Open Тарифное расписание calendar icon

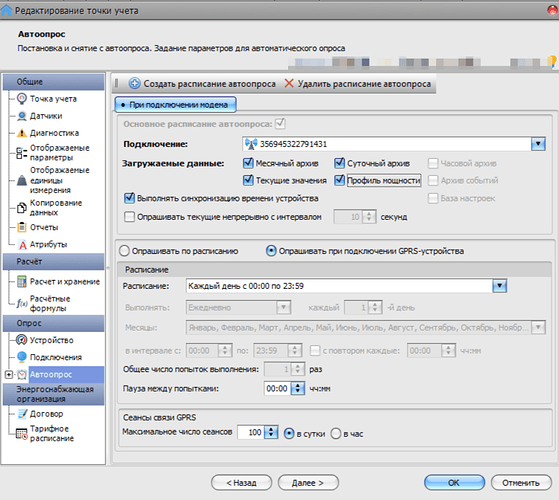[x=22, y=434]
